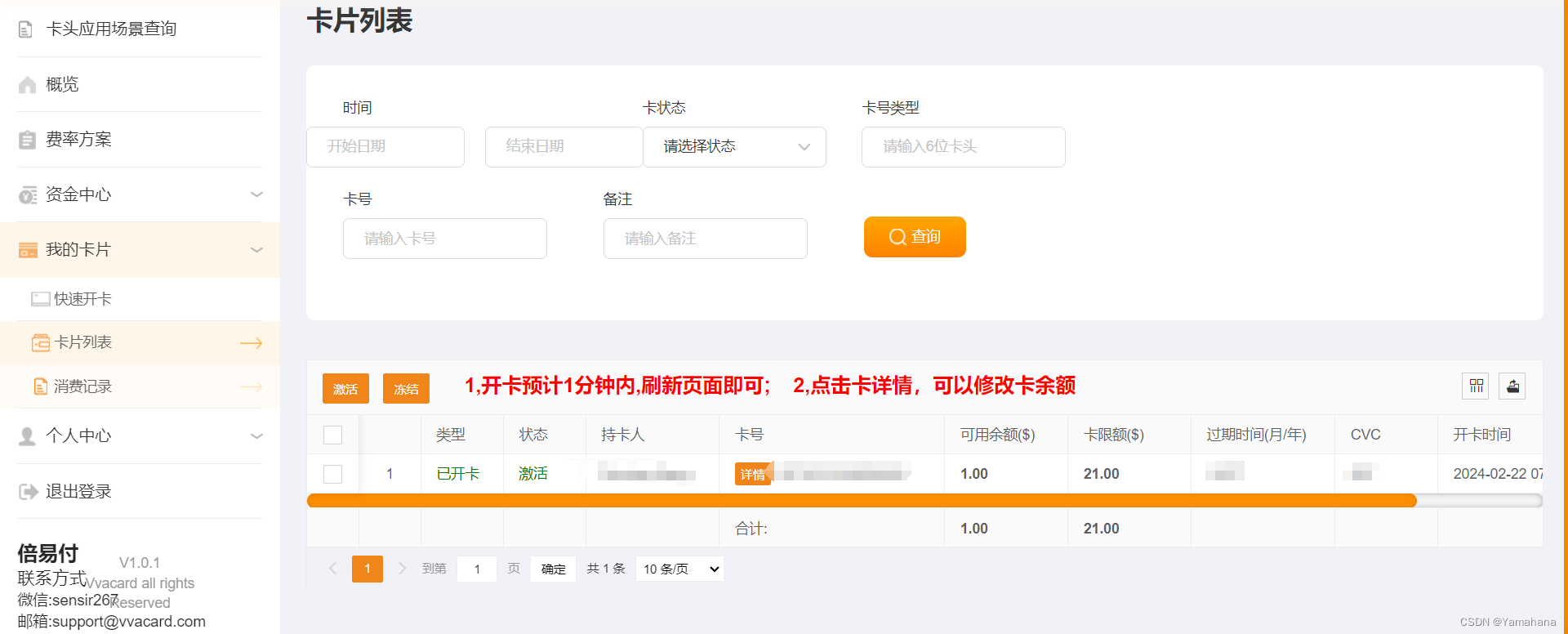Viewport: 1568px width, 634px height.
Task: Click the orange horizontal table scrollbar
Action: 862,501
